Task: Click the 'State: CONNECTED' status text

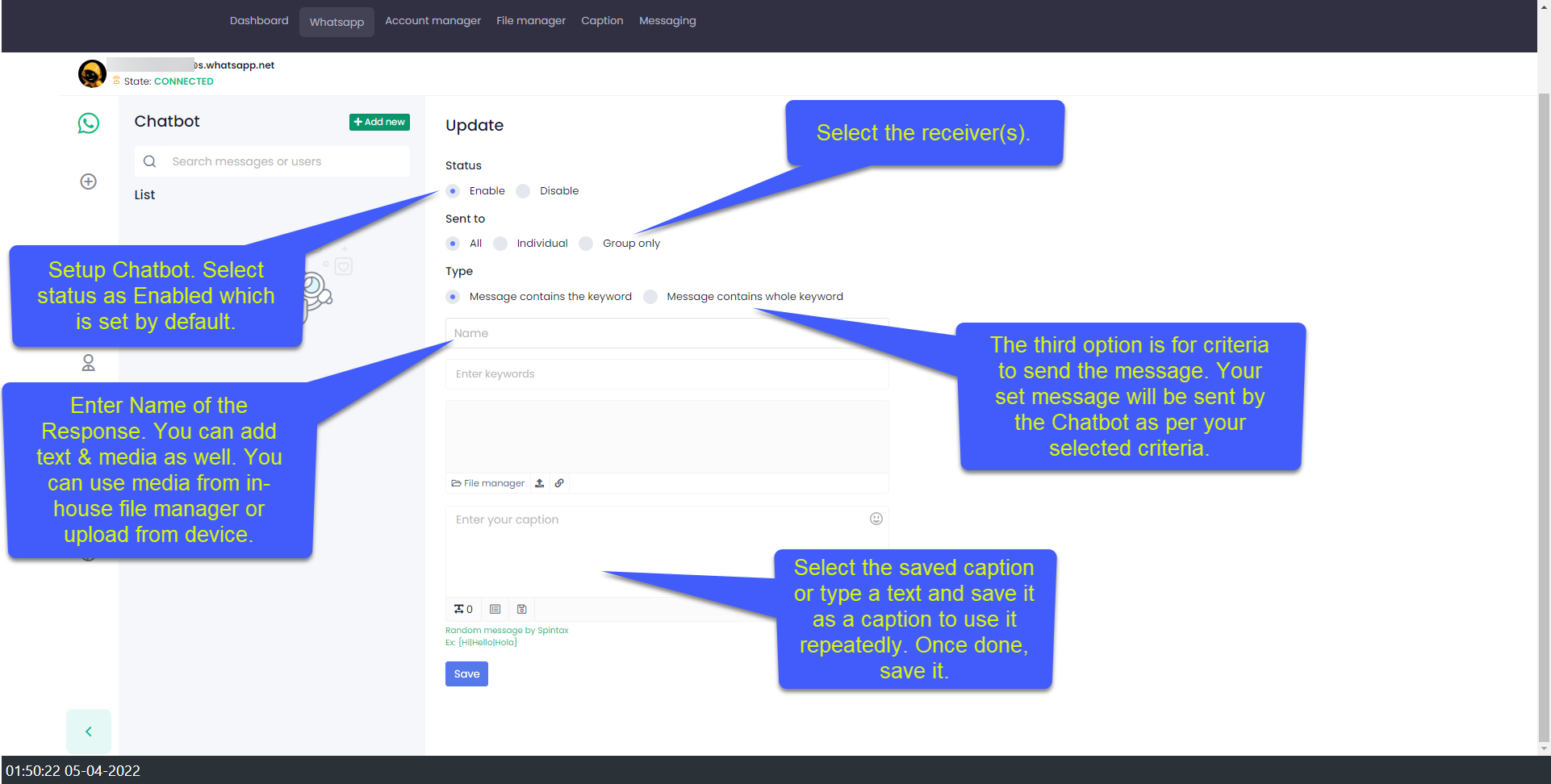Action: pyautogui.click(x=169, y=81)
